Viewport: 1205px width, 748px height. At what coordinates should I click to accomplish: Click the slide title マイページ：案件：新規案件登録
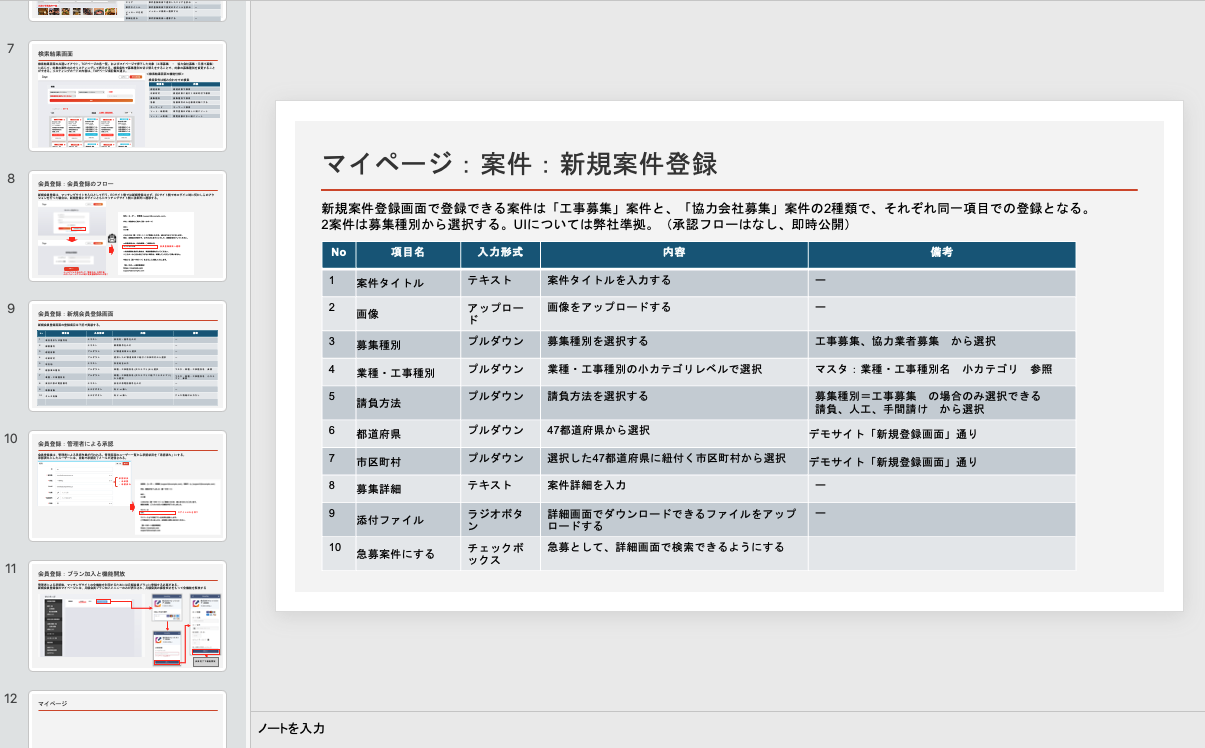[x=519, y=164]
